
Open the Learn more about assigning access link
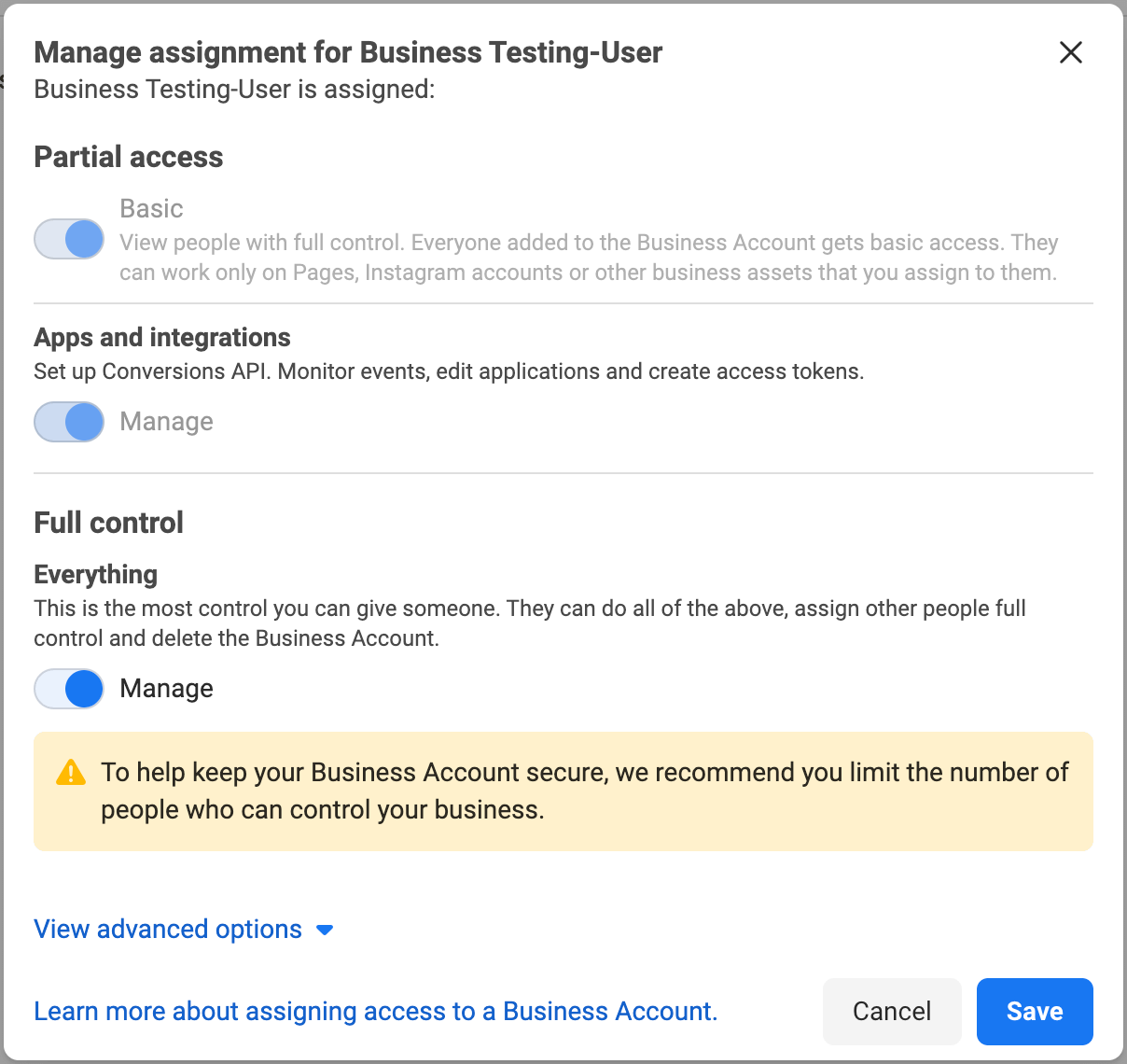tap(375, 1012)
